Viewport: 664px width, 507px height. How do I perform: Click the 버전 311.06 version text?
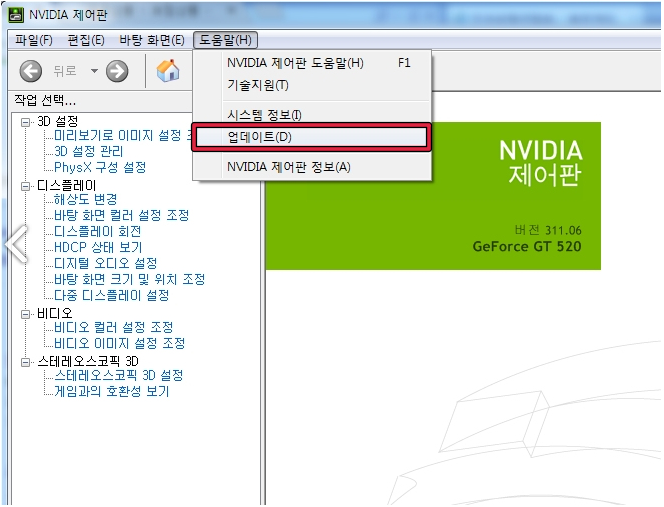coord(548,230)
